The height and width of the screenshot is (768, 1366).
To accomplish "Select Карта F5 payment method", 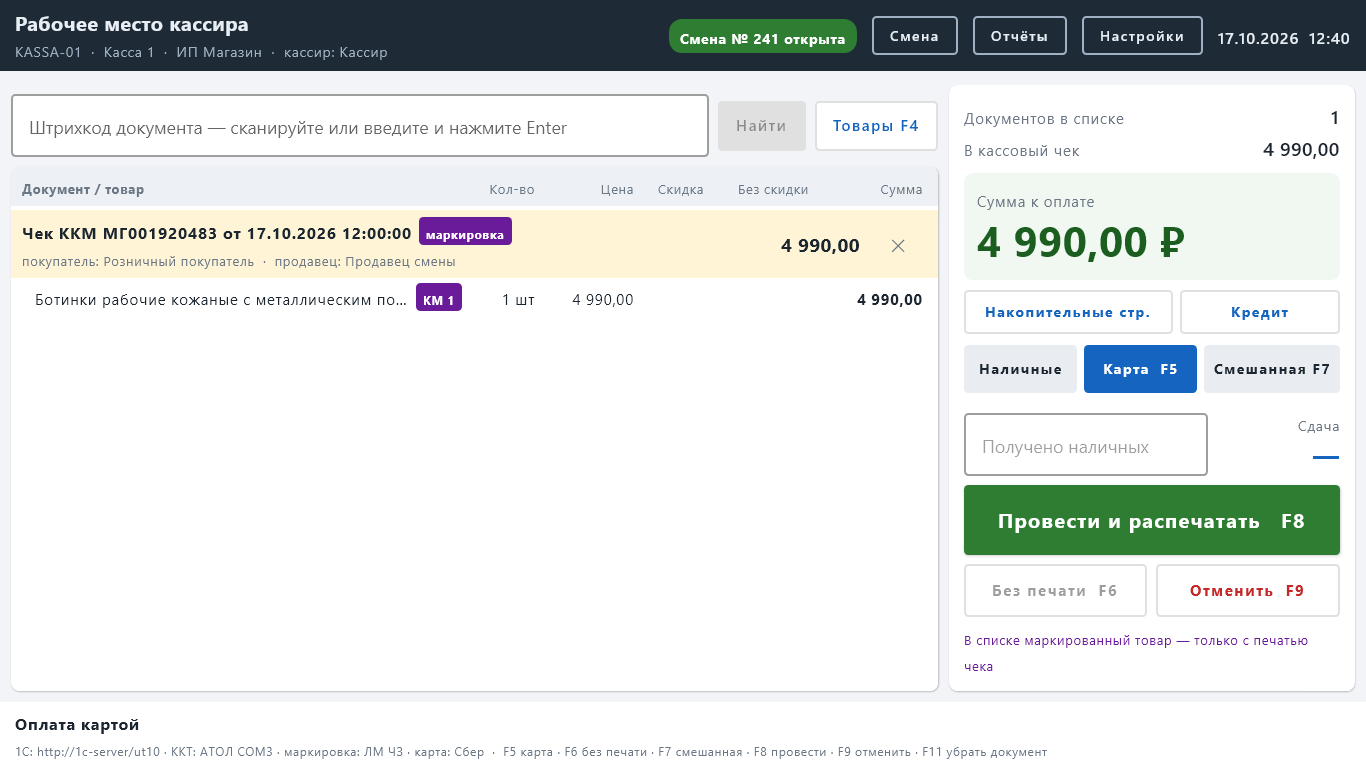I will pyautogui.click(x=1140, y=369).
